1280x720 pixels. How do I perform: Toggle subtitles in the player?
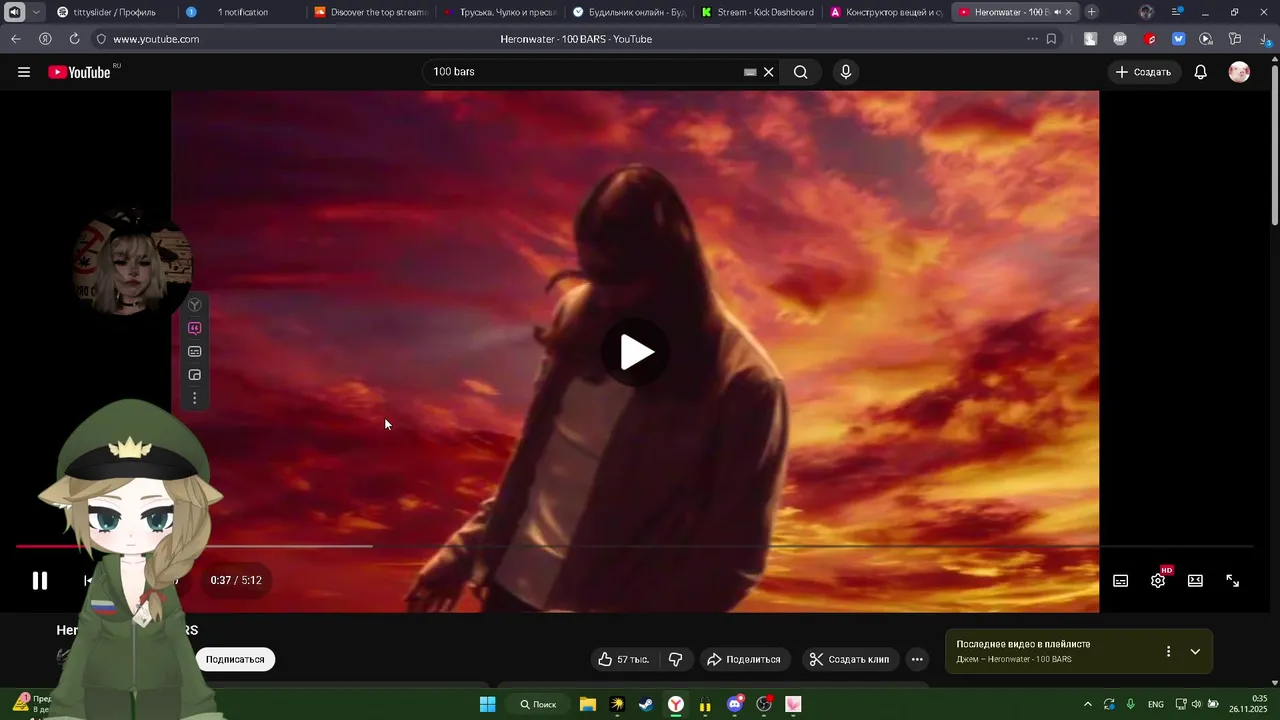[x=1121, y=581]
